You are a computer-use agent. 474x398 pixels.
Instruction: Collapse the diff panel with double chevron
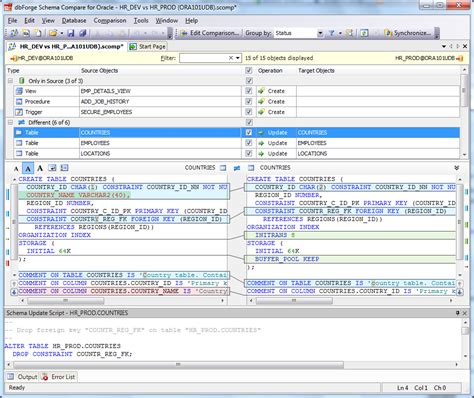(457, 168)
